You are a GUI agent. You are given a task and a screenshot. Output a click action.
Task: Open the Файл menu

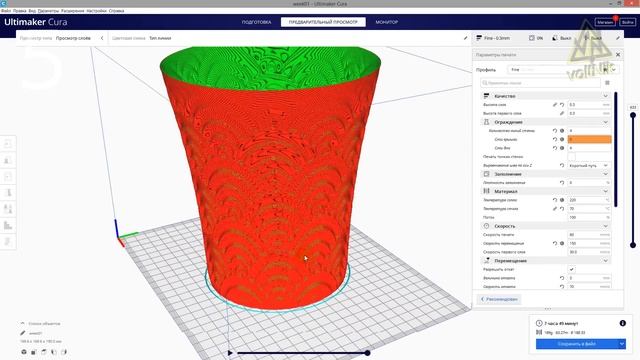click(6, 11)
